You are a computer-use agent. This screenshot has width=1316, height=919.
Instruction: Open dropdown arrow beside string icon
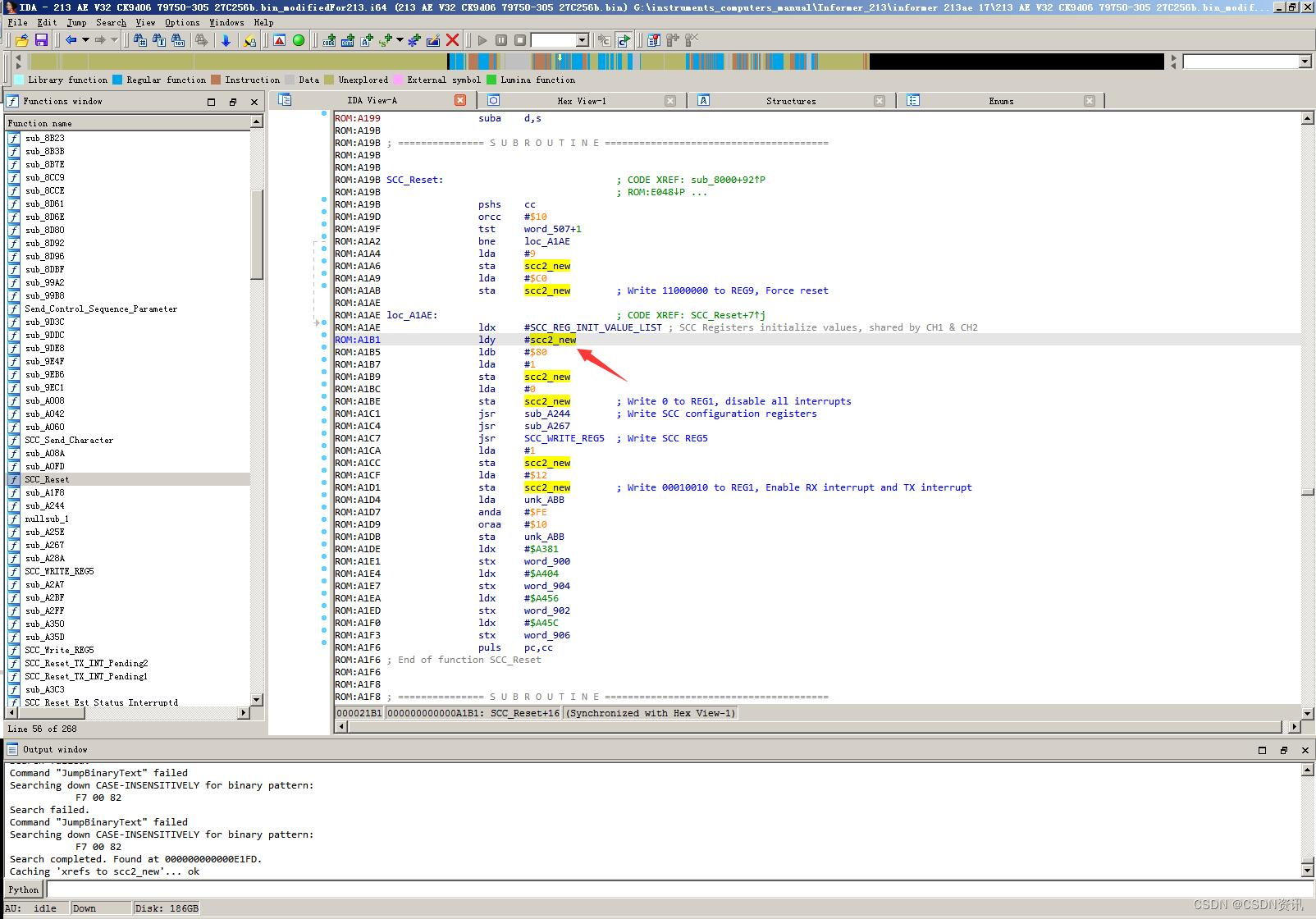[x=400, y=40]
